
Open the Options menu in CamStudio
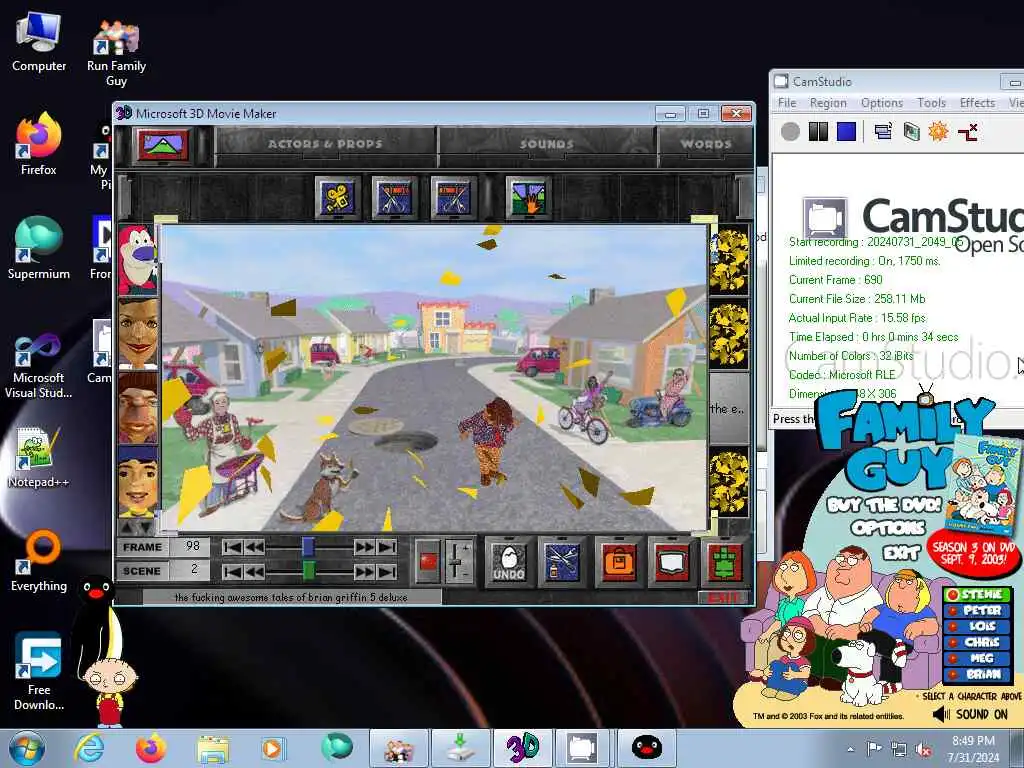882,103
